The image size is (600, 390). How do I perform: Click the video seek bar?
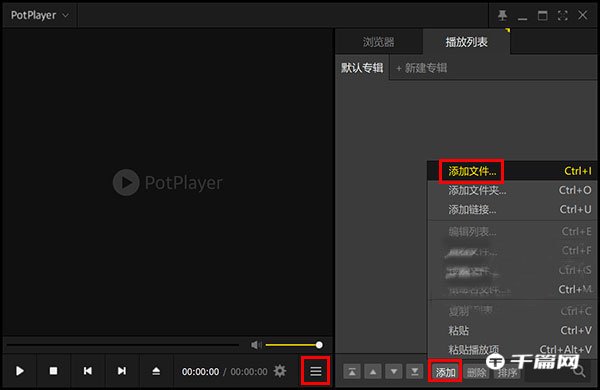click(x=122, y=345)
